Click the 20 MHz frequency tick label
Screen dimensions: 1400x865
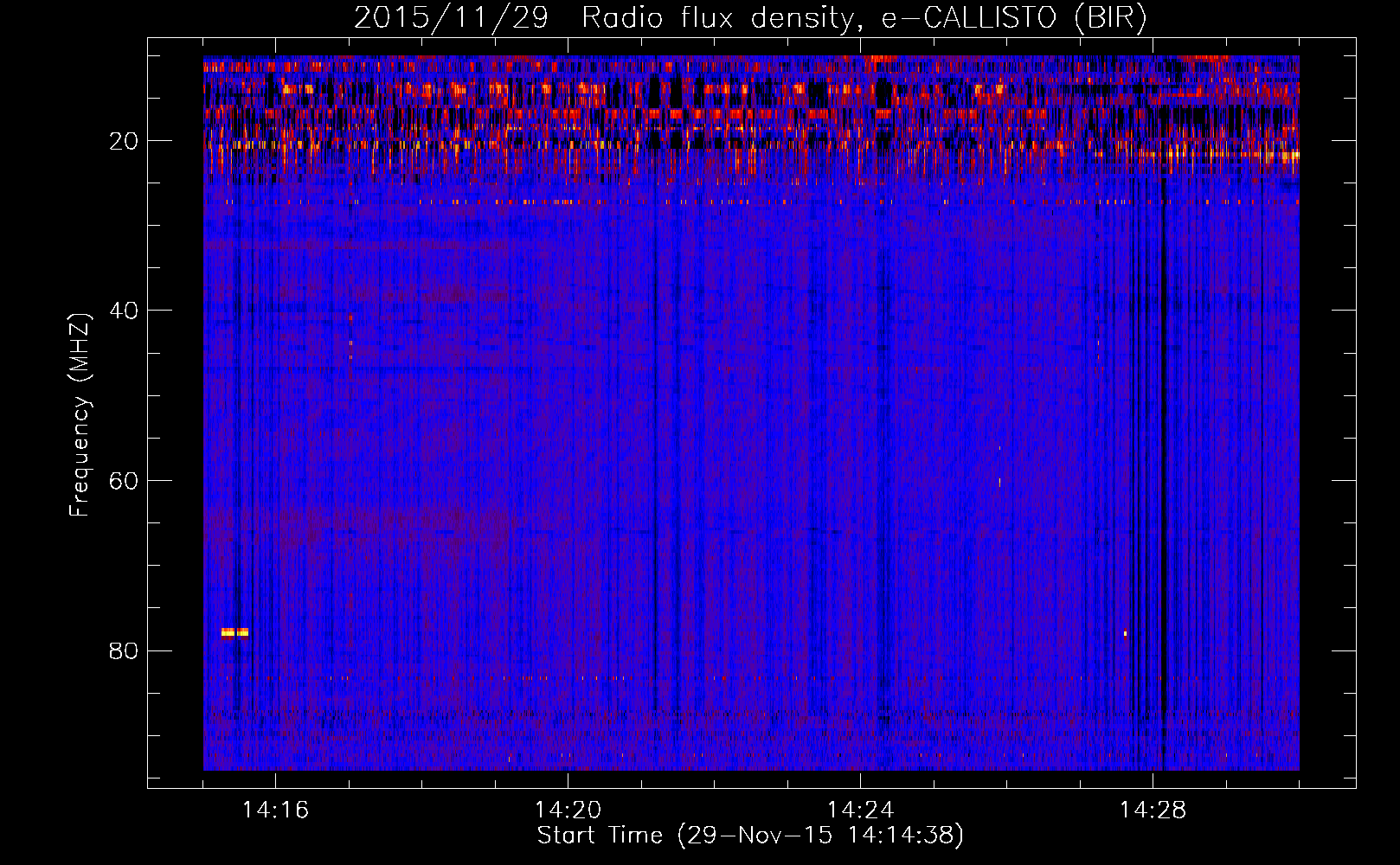[125, 141]
